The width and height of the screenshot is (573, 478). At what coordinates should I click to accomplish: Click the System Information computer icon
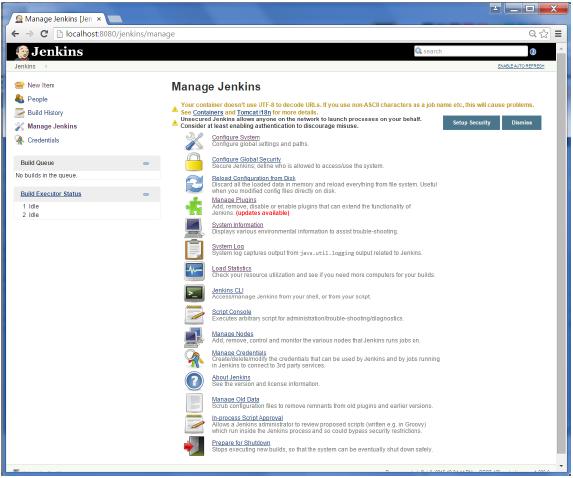(x=194, y=228)
